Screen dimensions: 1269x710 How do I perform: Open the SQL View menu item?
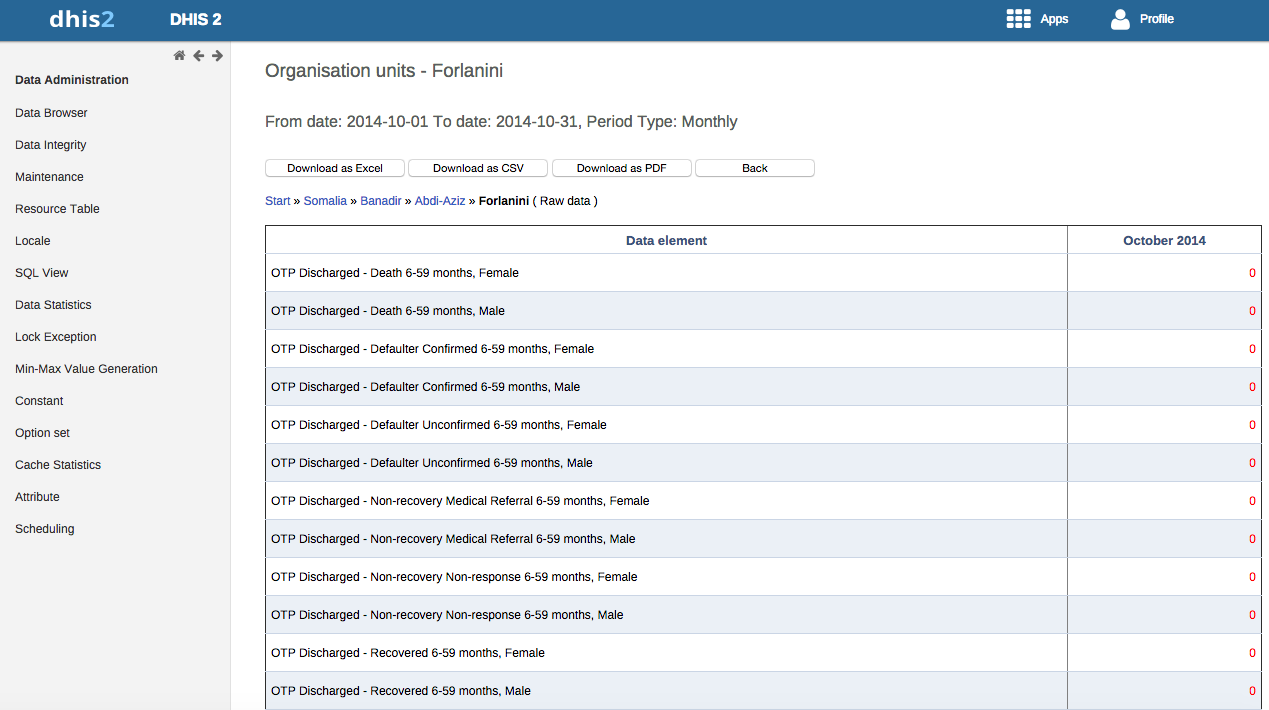(x=42, y=273)
